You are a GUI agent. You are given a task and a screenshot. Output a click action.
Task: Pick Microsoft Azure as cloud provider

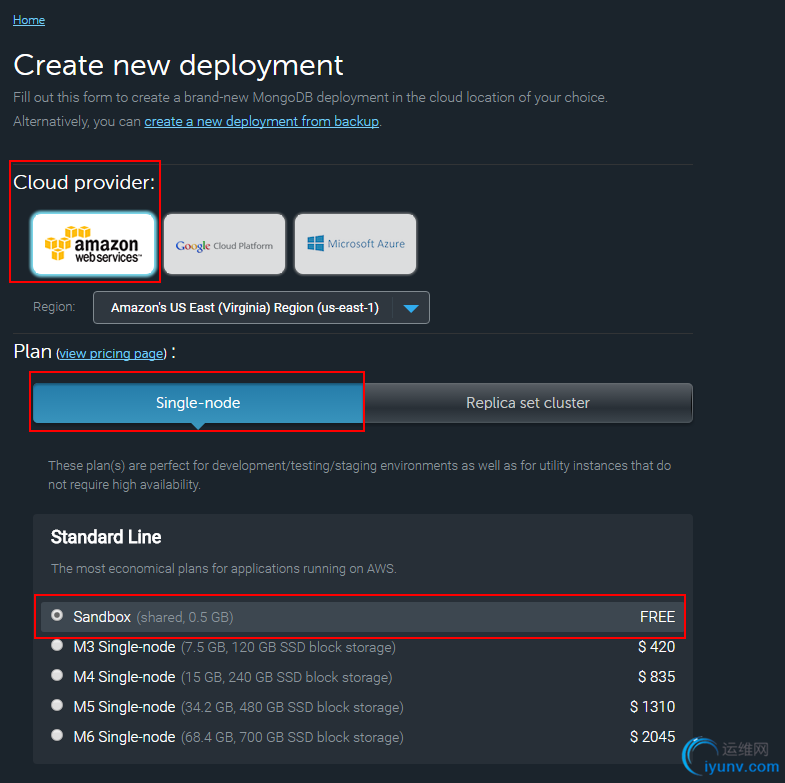pos(355,244)
